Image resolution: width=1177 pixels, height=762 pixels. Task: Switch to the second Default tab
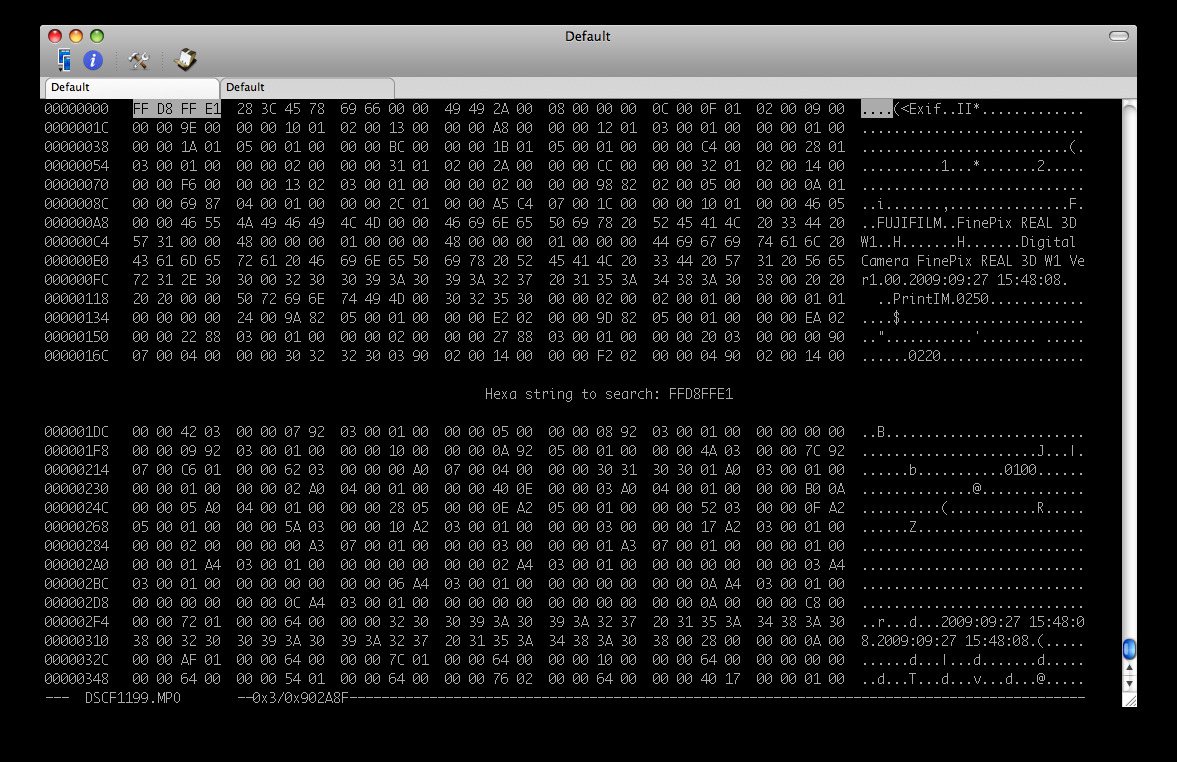point(307,87)
